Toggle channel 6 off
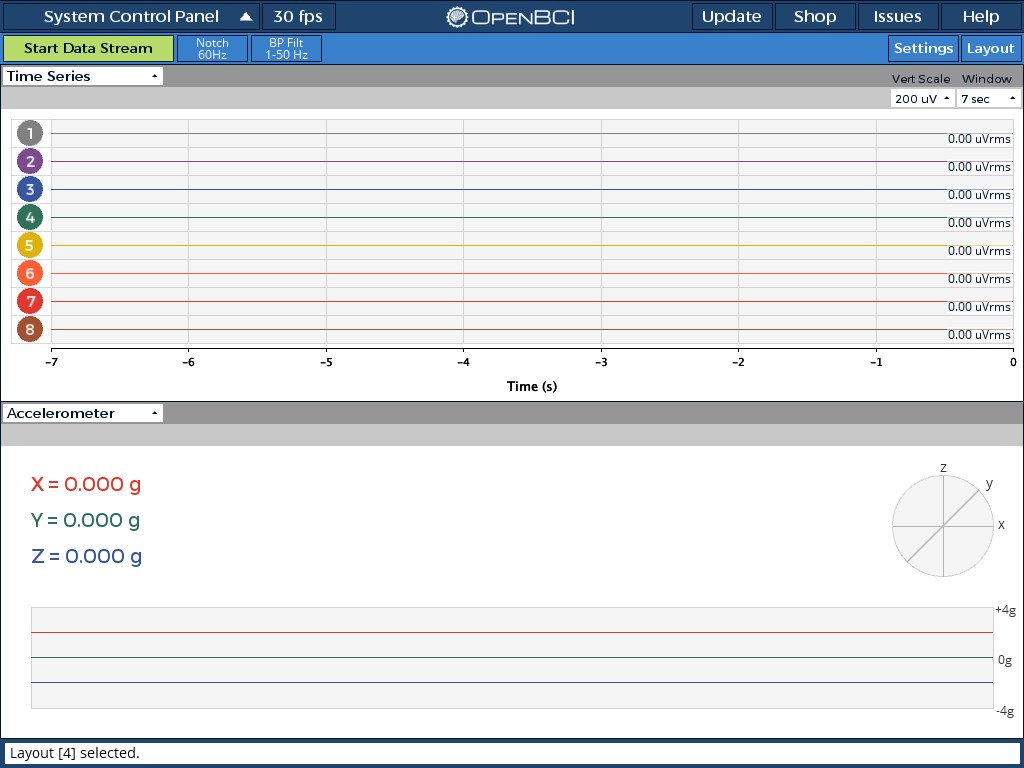 29,272
